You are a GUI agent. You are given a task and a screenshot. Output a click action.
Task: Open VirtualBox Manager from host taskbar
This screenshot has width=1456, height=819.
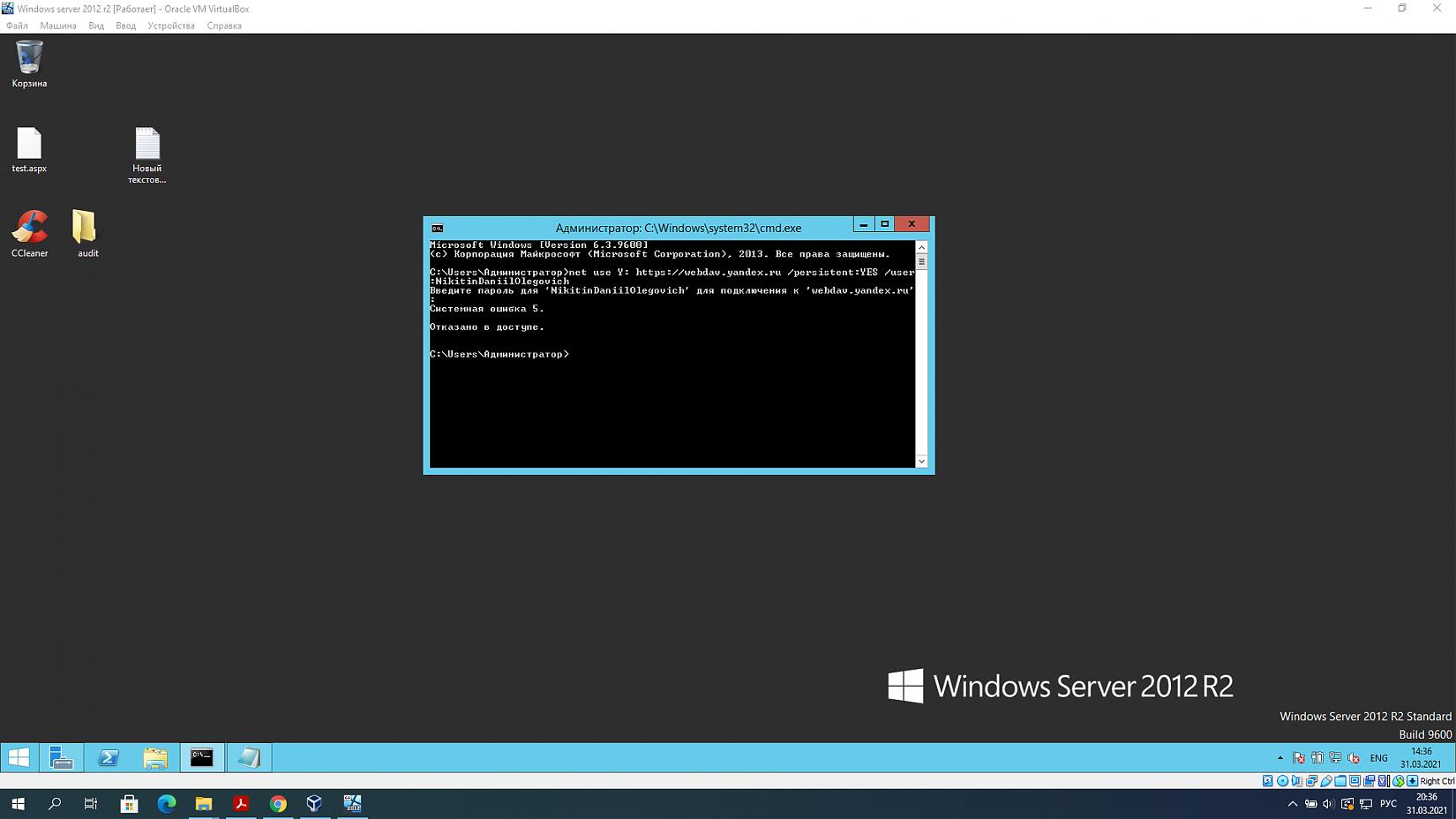pyautogui.click(x=315, y=803)
